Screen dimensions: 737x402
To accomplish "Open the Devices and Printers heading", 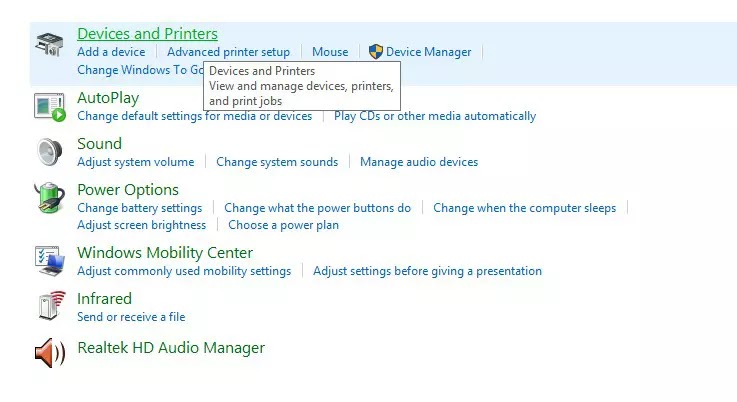I will 147,34.
